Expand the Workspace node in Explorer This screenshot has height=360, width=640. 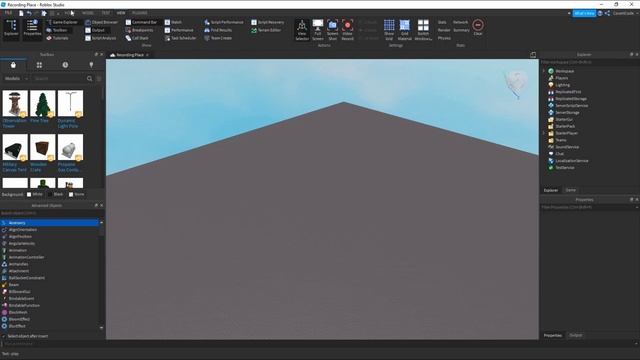pyautogui.click(x=544, y=71)
